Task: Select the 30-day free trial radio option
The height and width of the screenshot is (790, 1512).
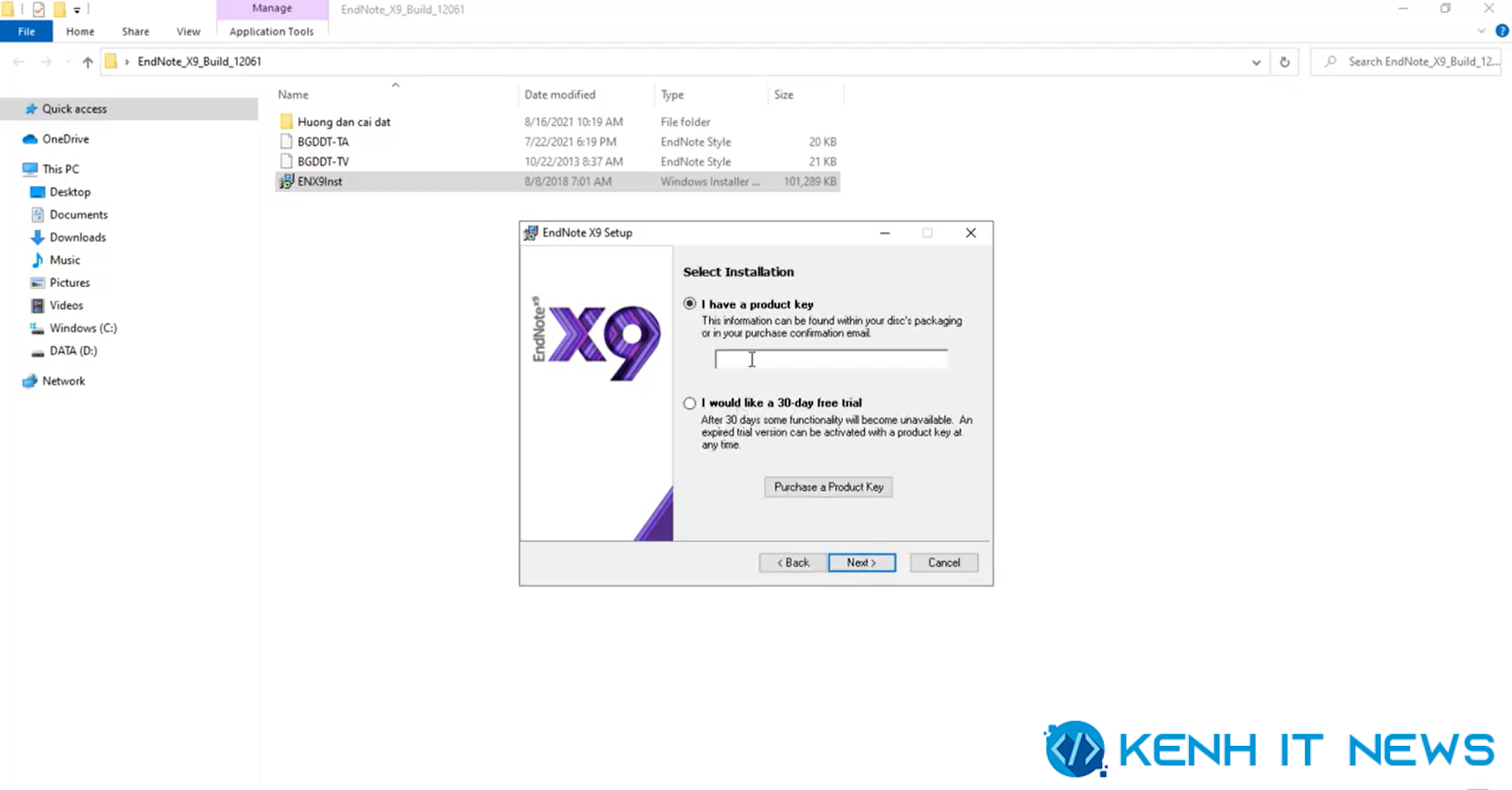Action: coord(689,402)
